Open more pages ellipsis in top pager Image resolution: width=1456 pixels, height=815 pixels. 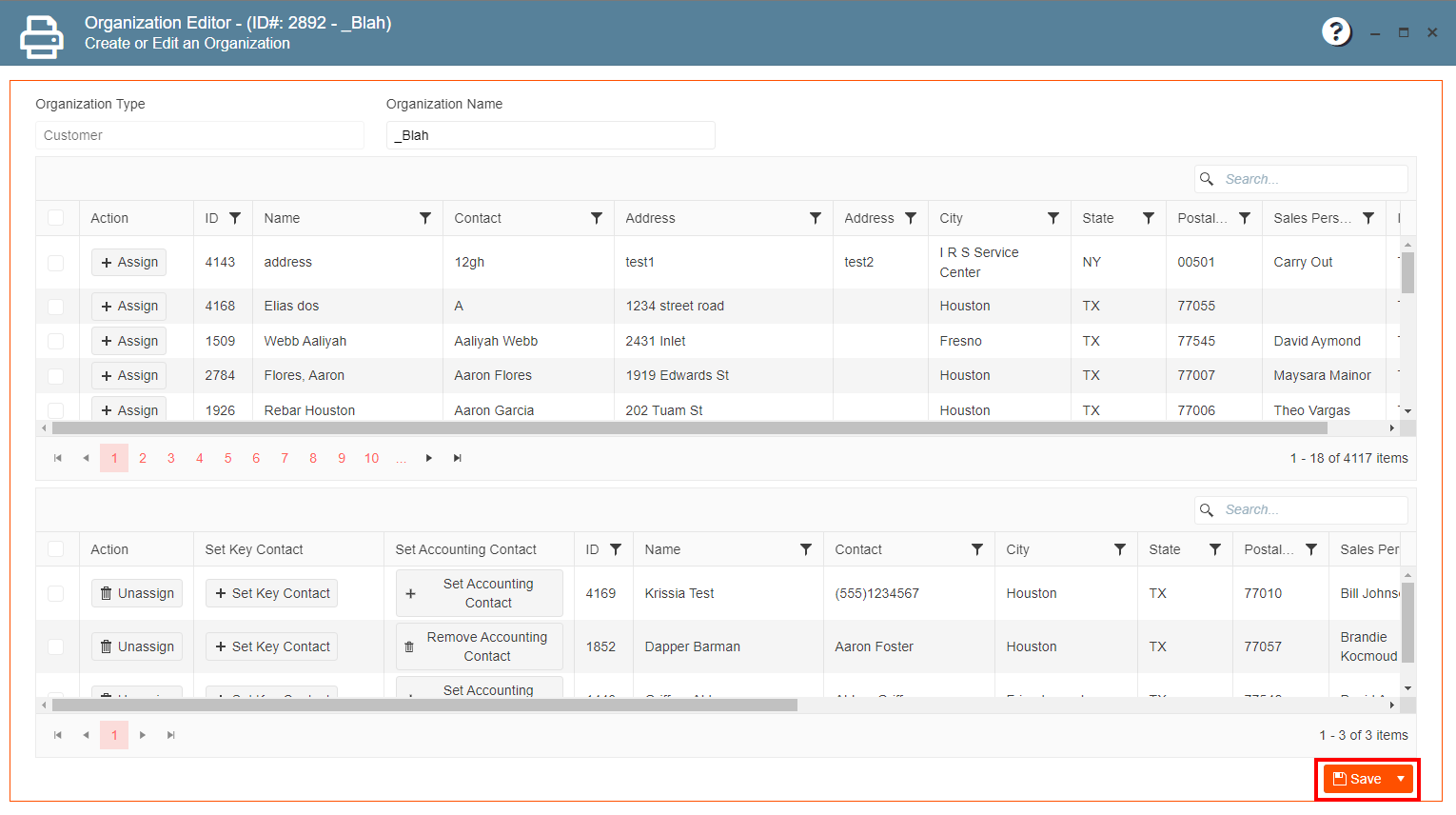click(x=402, y=458)
